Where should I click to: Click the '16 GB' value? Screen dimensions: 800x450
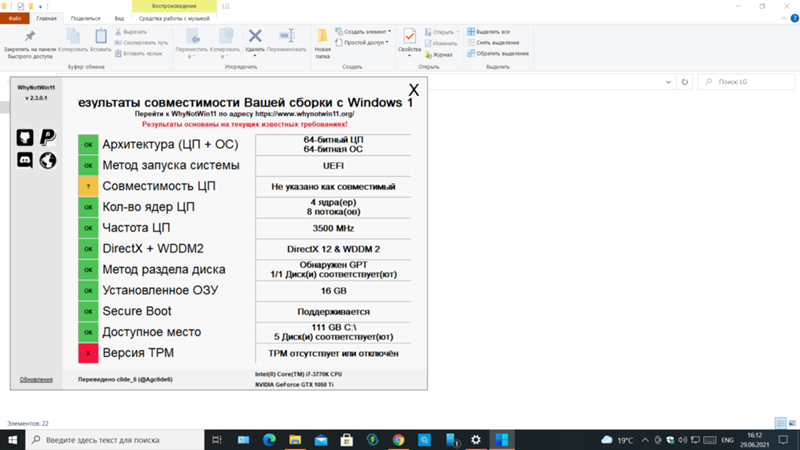pyautogui.click(x=333, y=291)
